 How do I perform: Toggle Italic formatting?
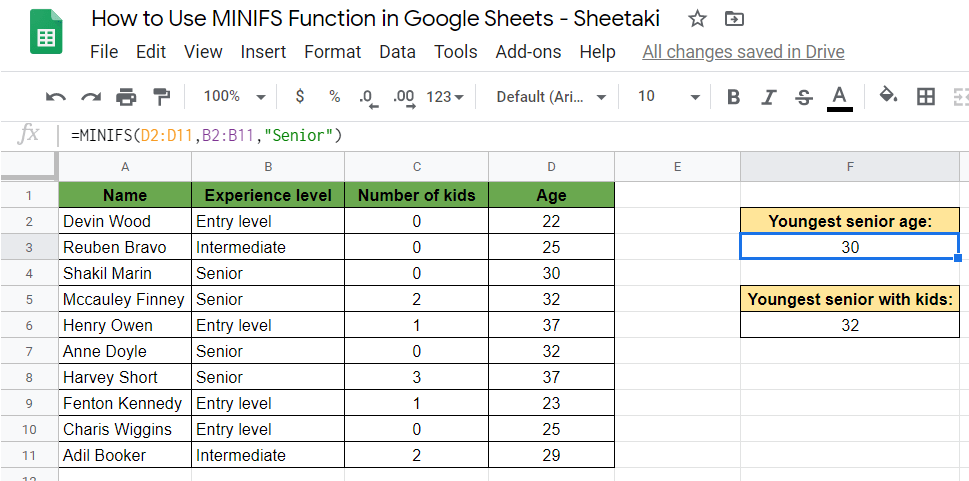[x=769, y=97]
